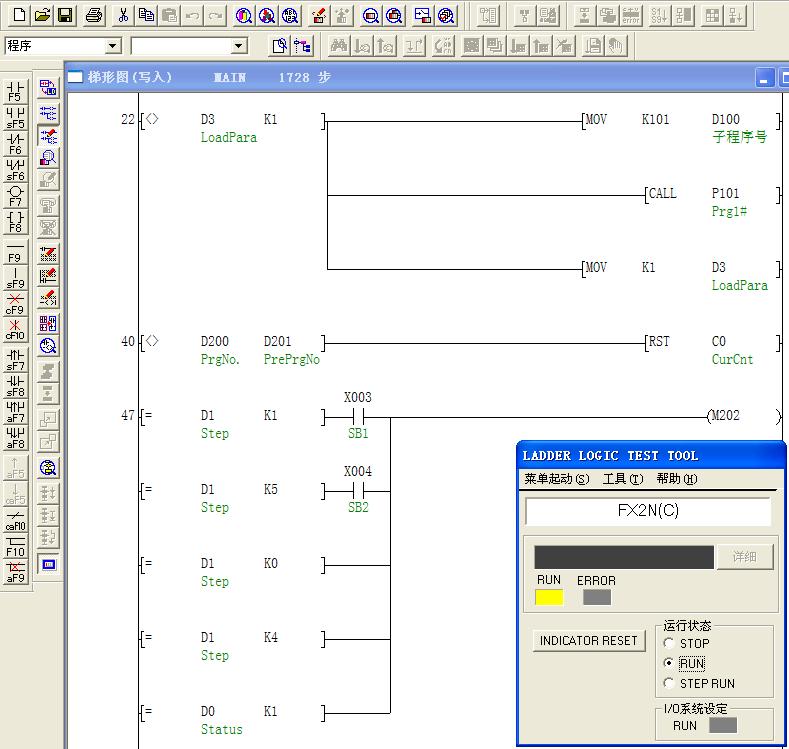Click draw line tool F10
This screenshot has width=789, height=749.
coord(16,547)
